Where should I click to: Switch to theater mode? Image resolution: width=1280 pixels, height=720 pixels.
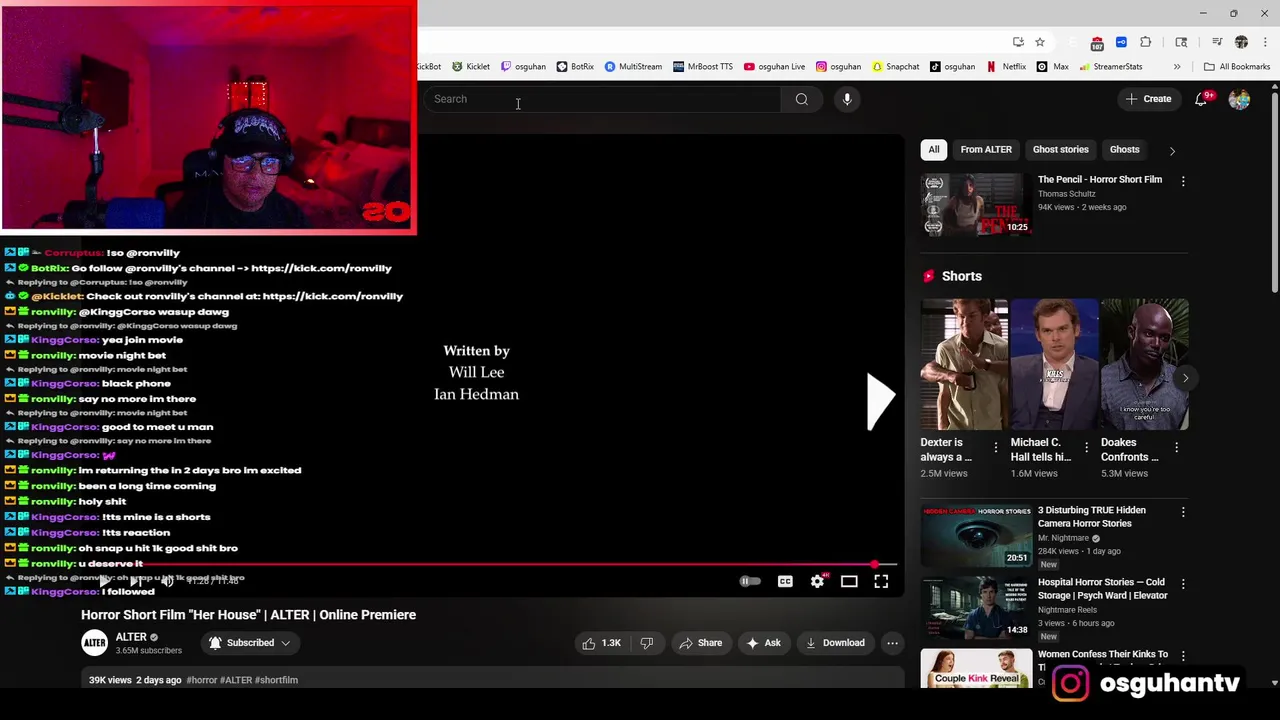coord(849,581)
